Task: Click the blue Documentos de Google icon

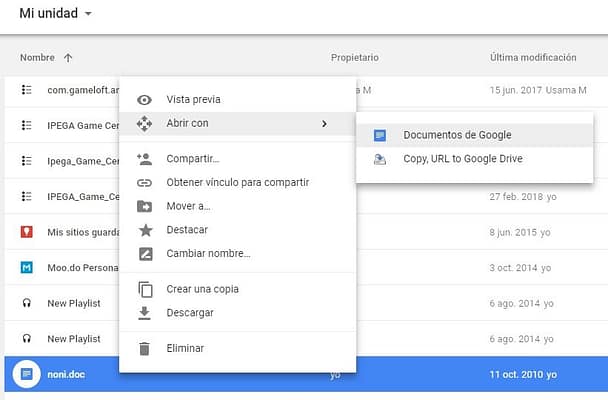Action: (380, 135)
